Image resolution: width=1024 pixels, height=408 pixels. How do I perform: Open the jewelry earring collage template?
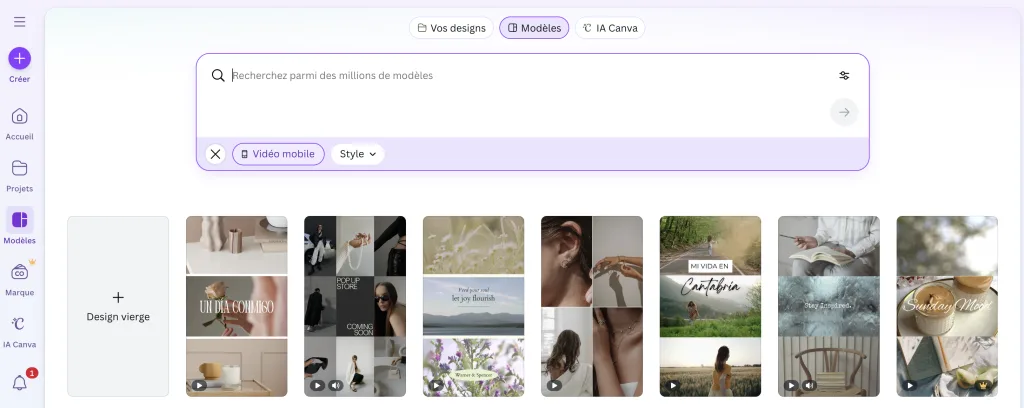[x=592, y=306]
